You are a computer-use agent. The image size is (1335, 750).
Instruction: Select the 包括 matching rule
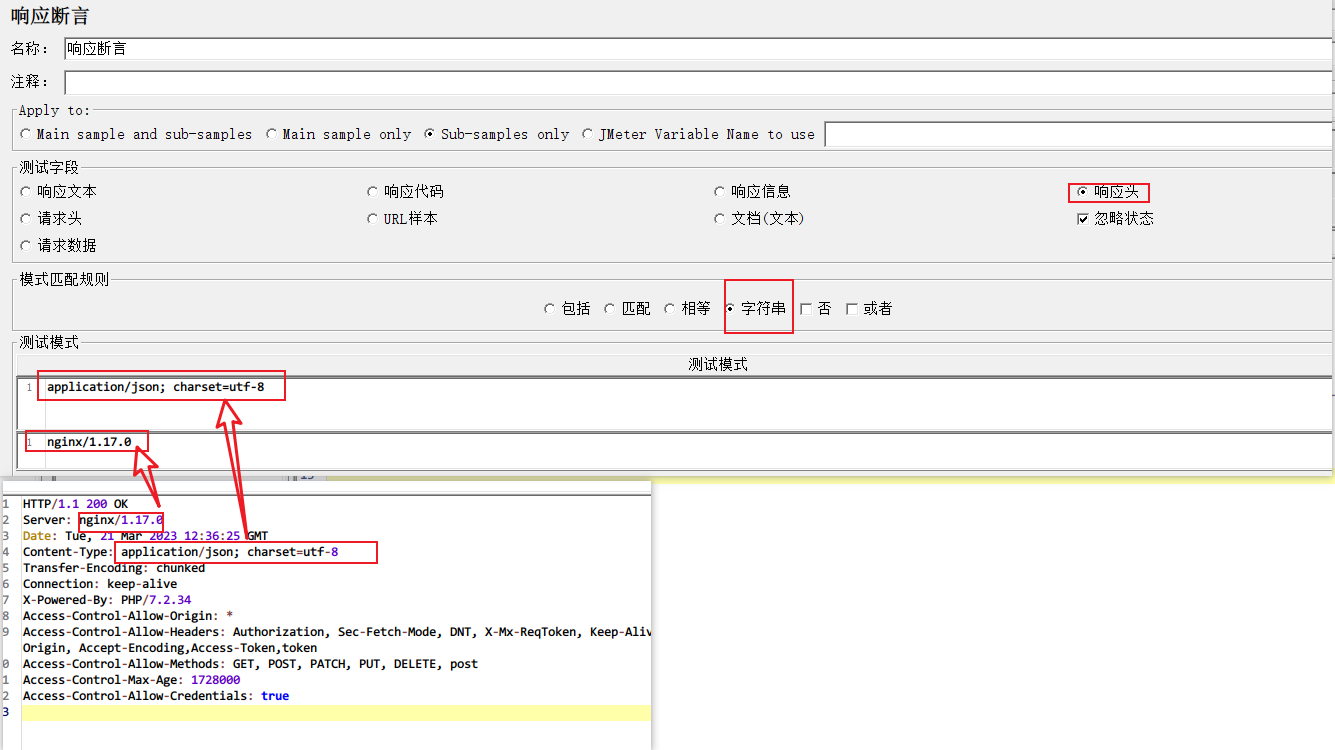(x=549, y=309)
